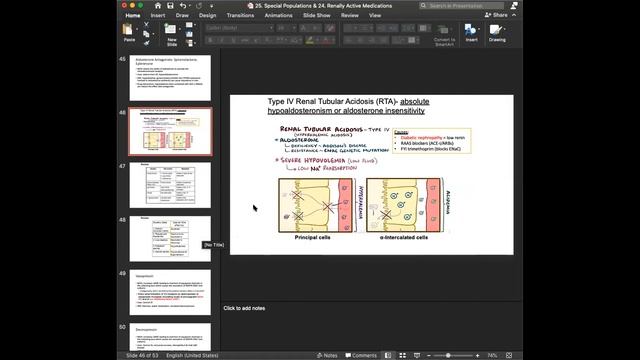Toggle the Notes pane button
Screen dimensions: 640x360
point(327,356)
